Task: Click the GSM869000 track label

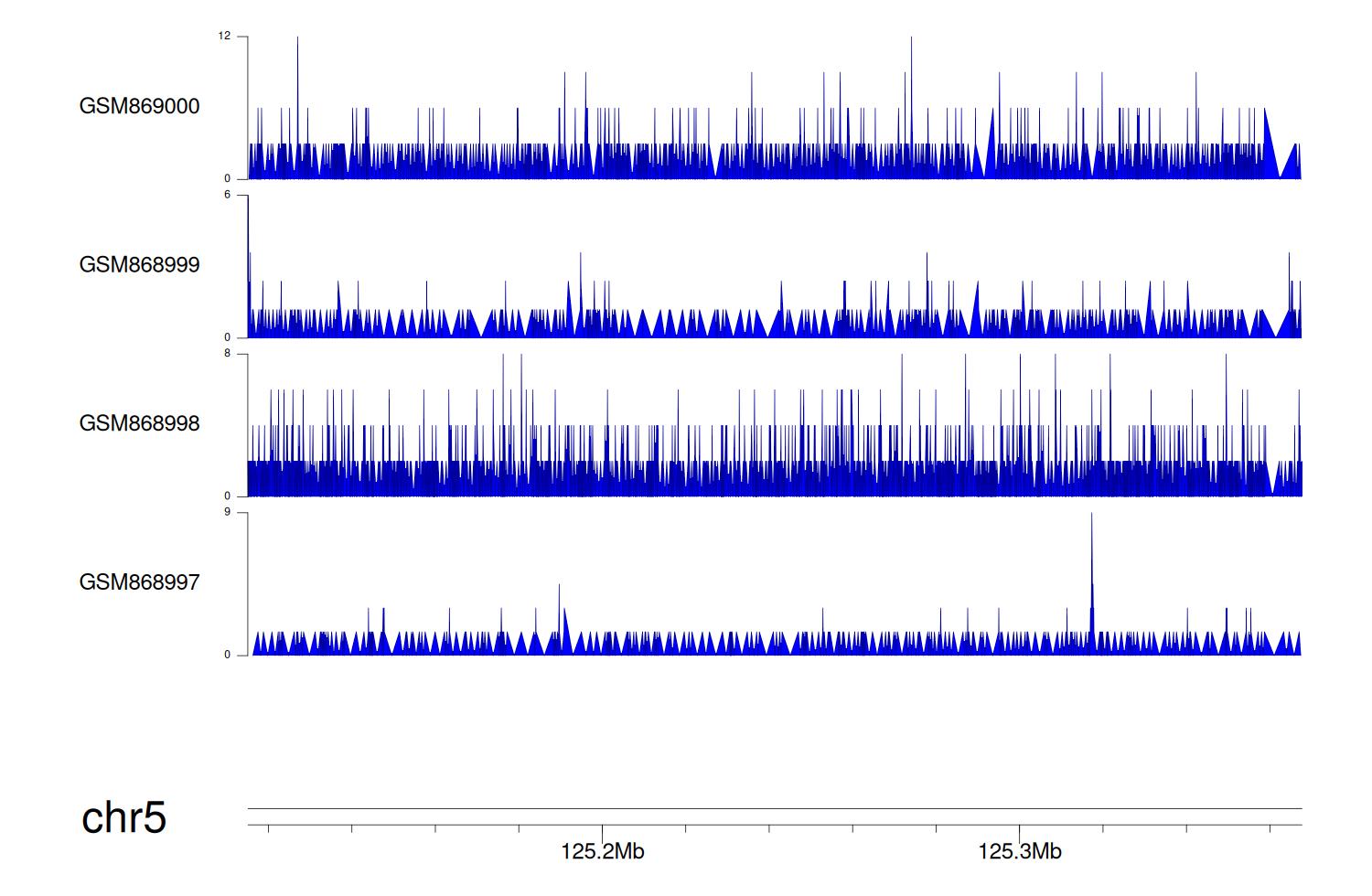Action: coord(139,106)
